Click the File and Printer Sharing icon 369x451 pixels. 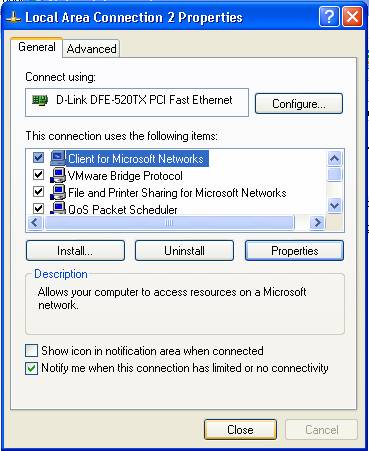coord(58,192)
